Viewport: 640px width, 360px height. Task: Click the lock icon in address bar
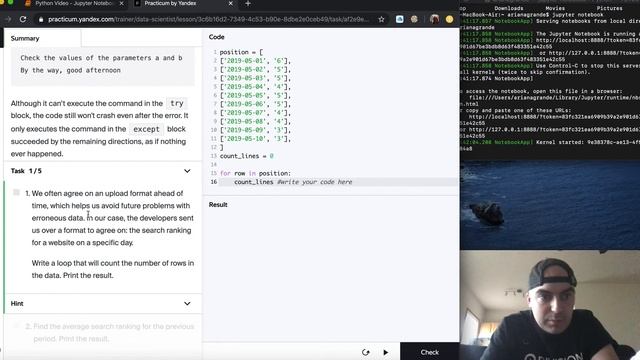(x=41, y=19)
